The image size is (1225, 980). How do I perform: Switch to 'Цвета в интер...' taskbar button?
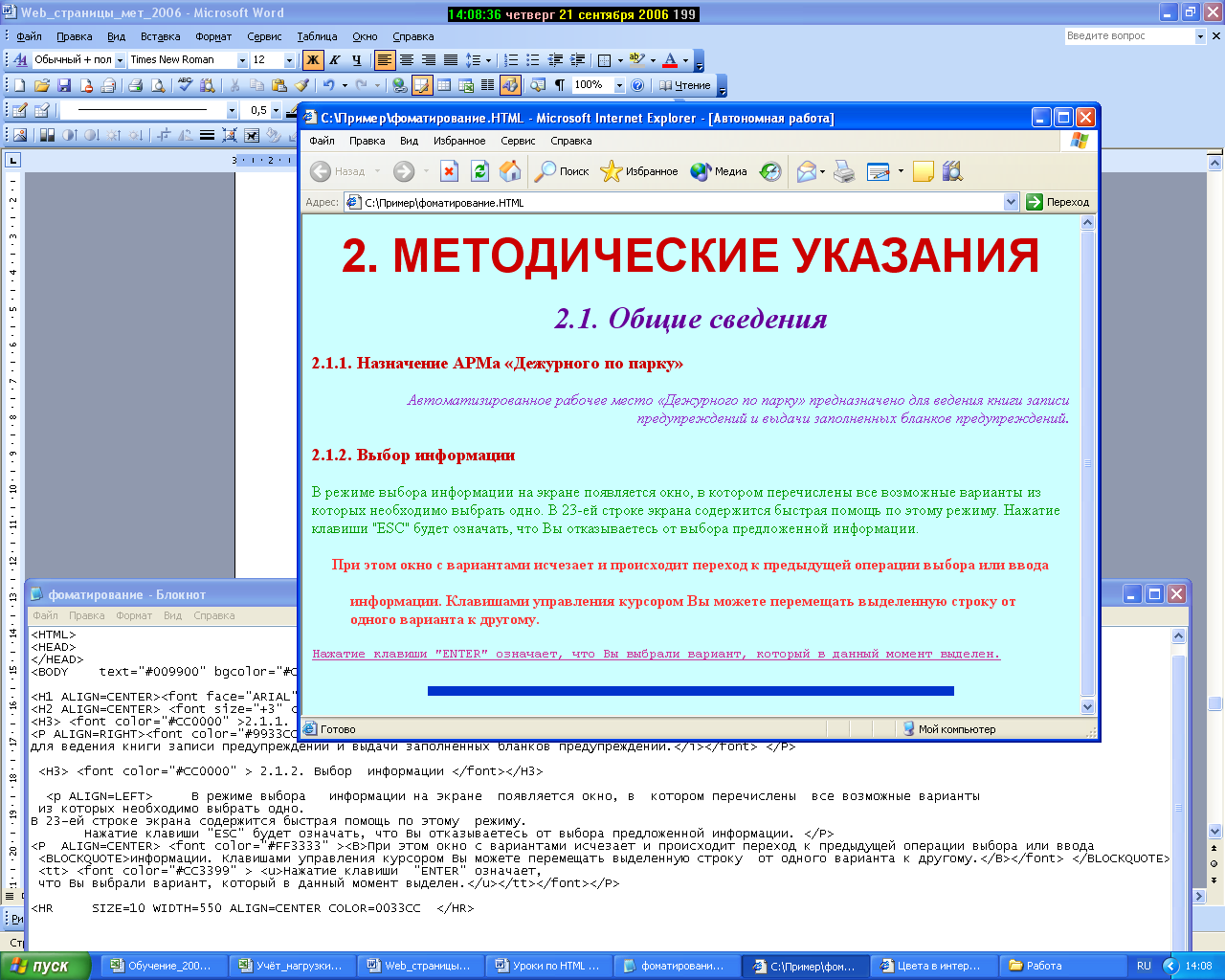[x=931, y=966]
